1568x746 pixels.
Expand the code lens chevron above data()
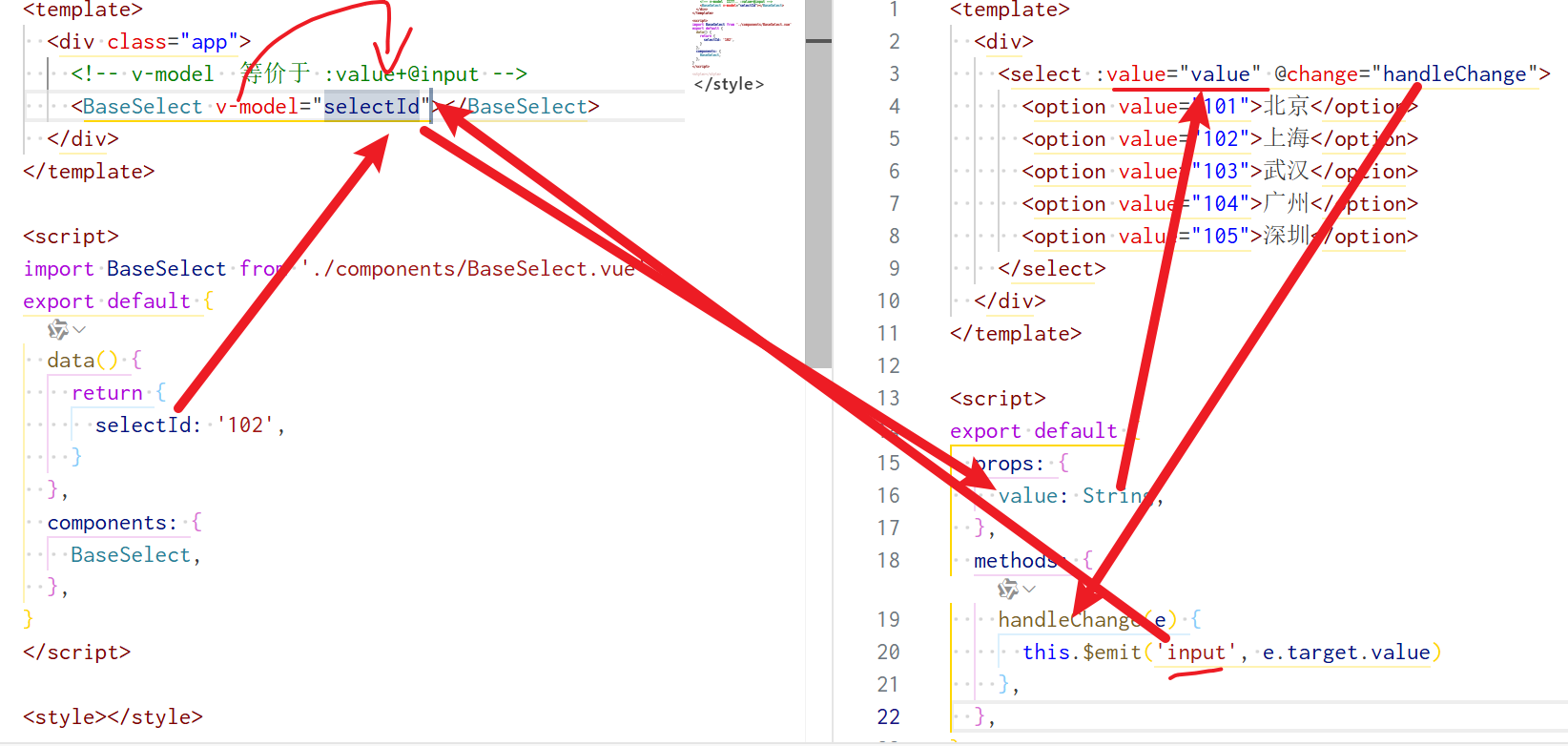[79, 330]
